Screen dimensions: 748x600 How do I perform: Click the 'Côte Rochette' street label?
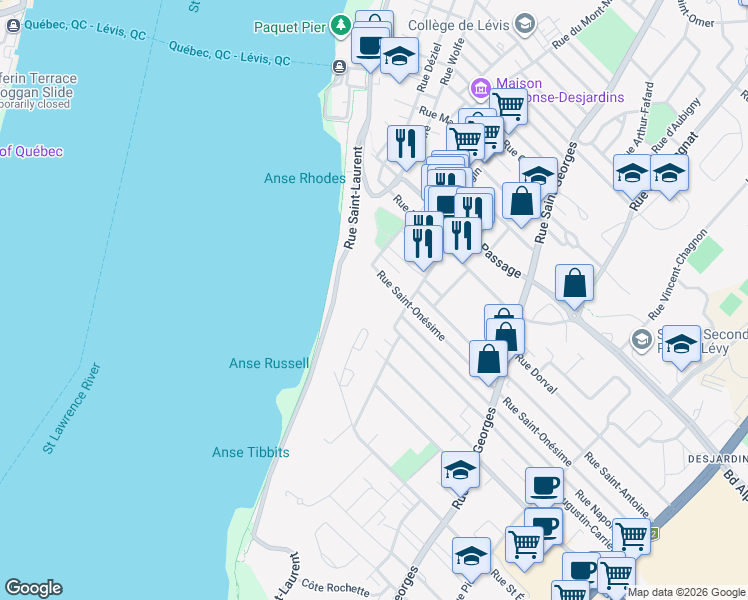[335, 588]
